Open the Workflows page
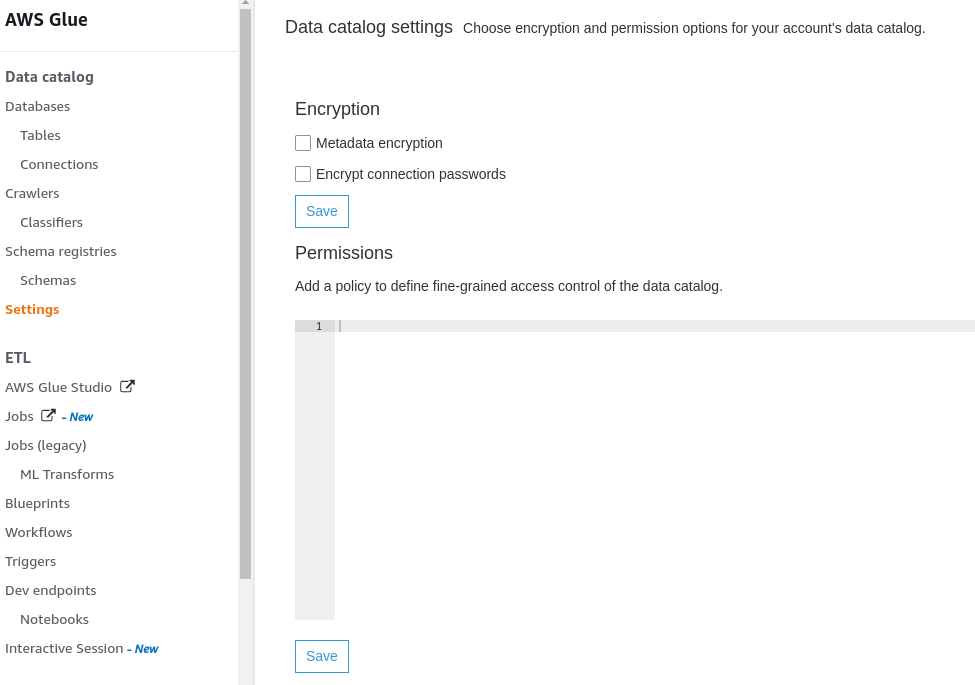Screen dimensions: 975x685 point(38,532)
